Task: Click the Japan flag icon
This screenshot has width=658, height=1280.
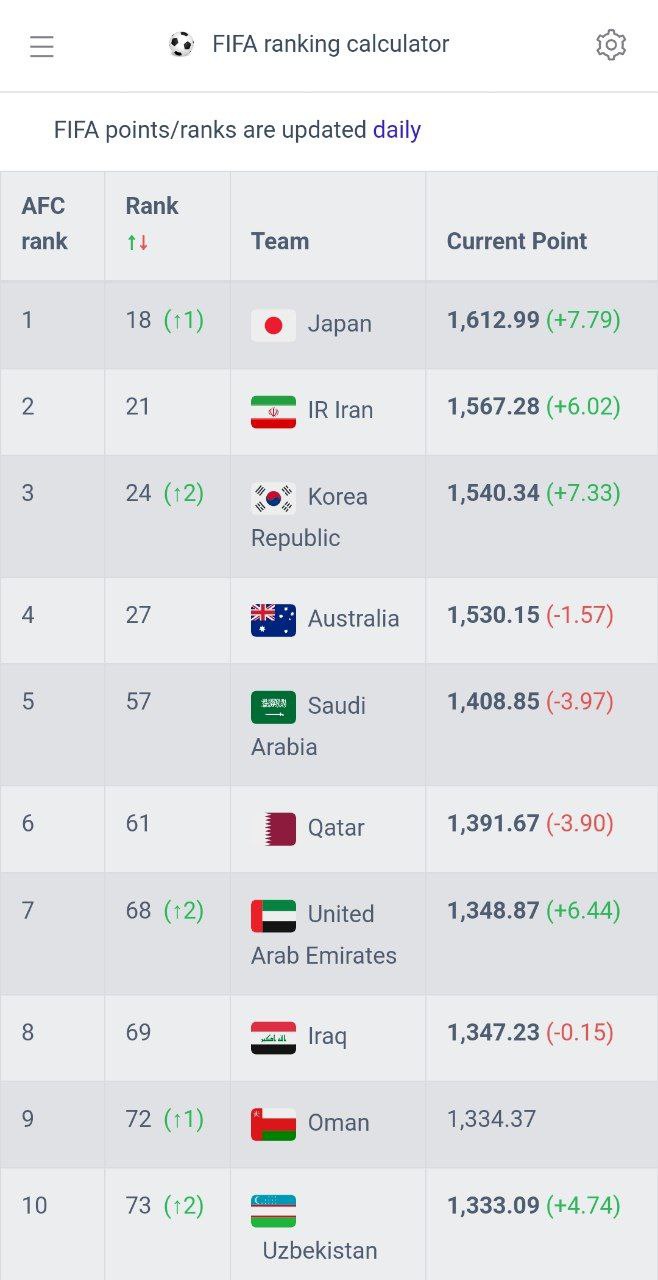Action: pos(273,324)
